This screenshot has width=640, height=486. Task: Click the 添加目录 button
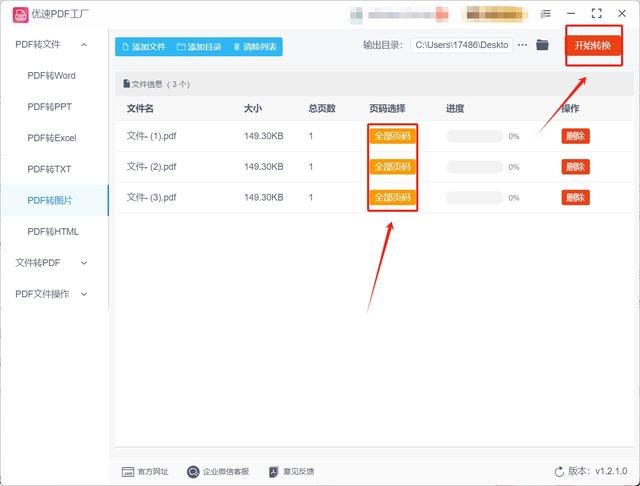[x=199, y=47]
